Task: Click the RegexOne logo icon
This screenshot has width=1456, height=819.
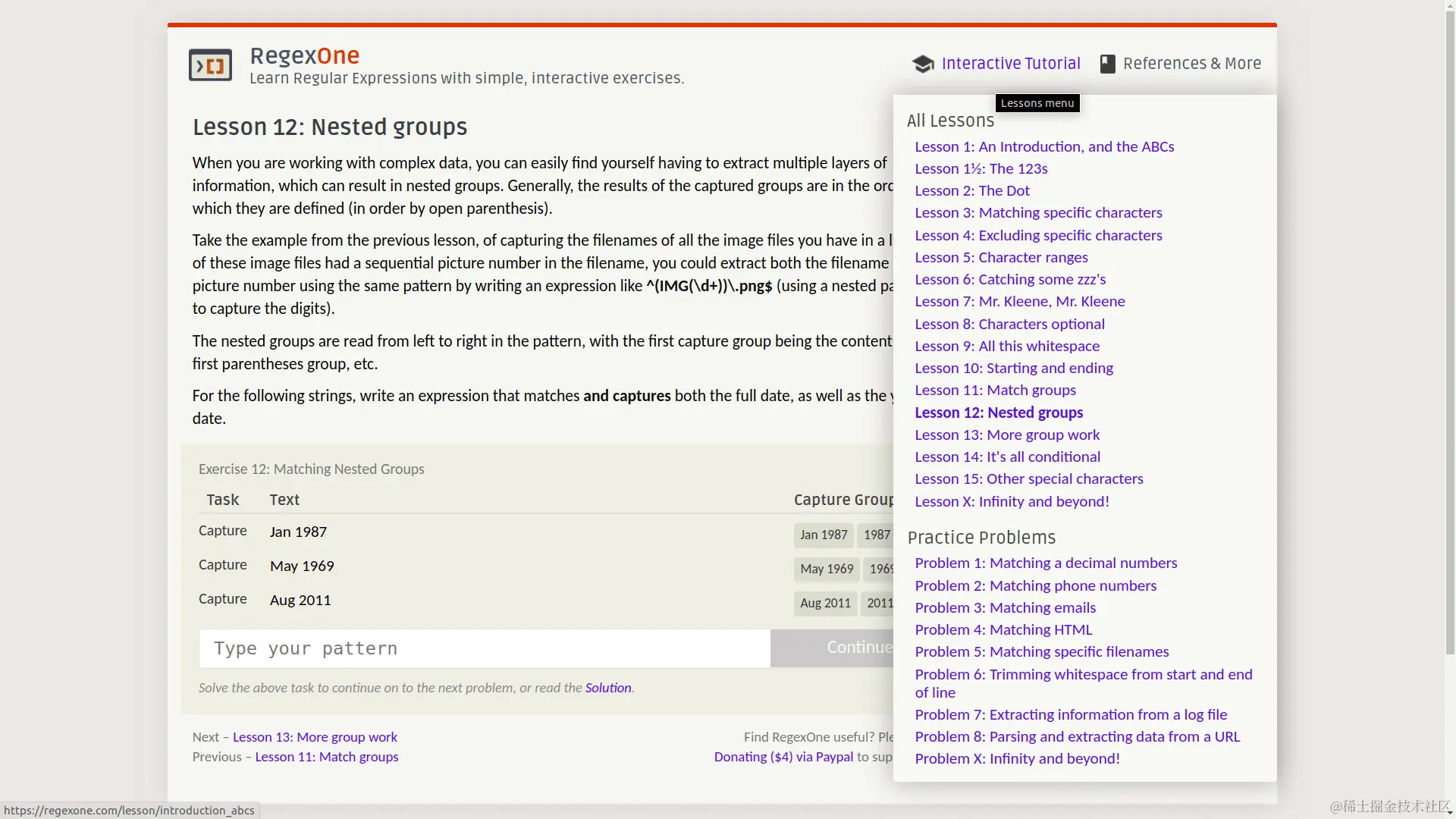Action: tap(210, 65)
